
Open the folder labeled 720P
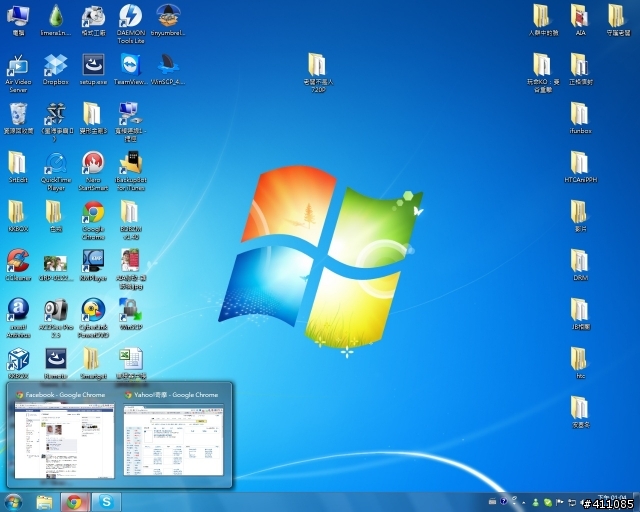(318, 73)
